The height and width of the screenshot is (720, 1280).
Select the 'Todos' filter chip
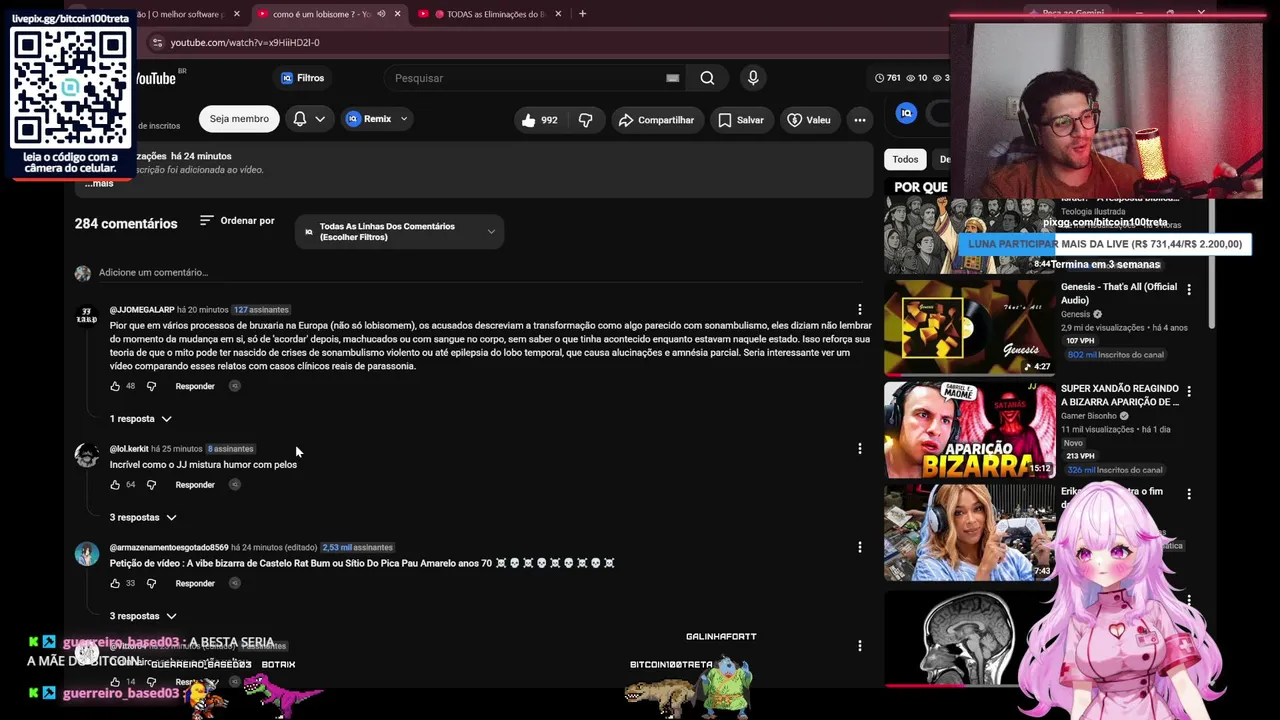click(x=905, y=159)
